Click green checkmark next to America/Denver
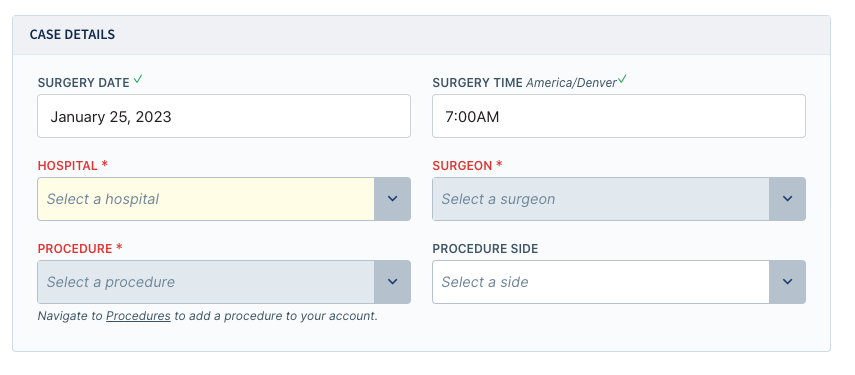855x375 pixels. point(622,80)
